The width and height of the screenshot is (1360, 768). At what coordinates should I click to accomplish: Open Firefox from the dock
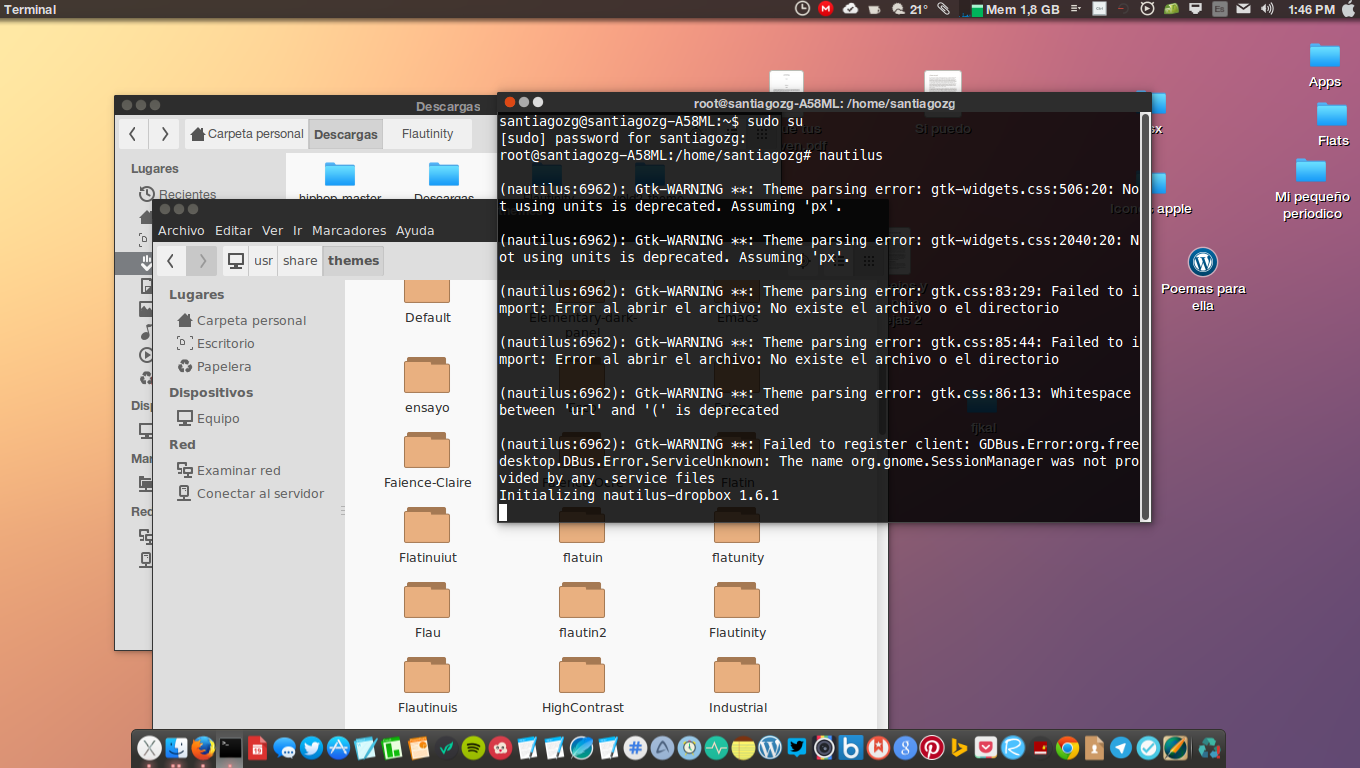[x=203, y=747]
